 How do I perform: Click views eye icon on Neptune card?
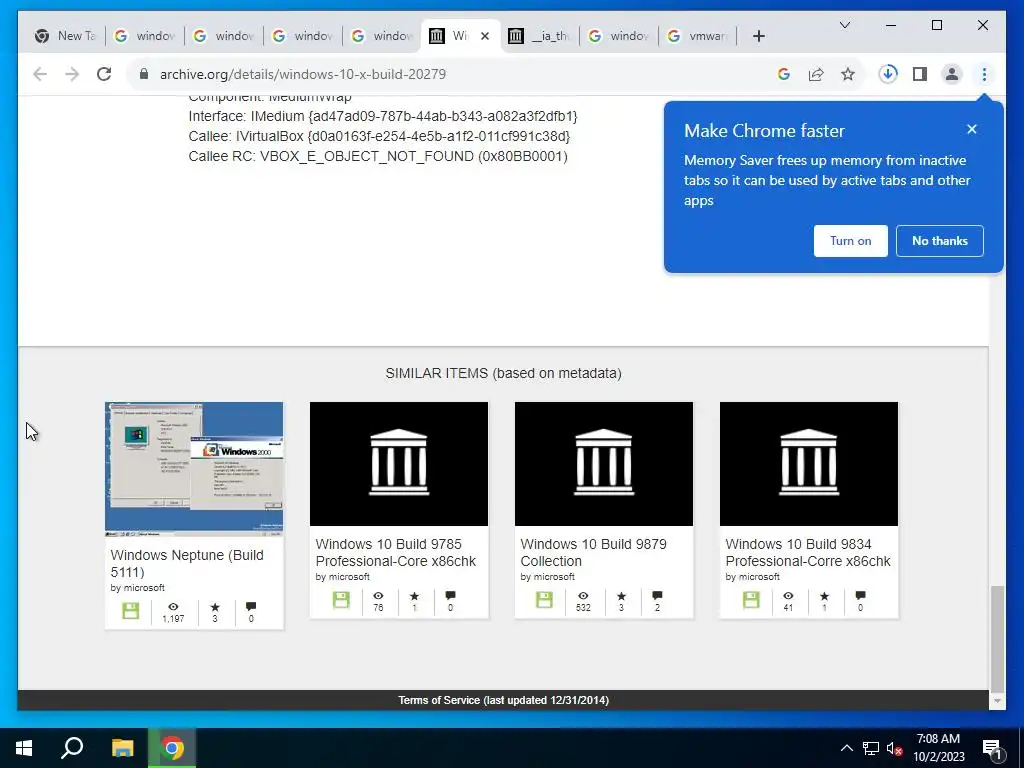[x=173, y=607]
